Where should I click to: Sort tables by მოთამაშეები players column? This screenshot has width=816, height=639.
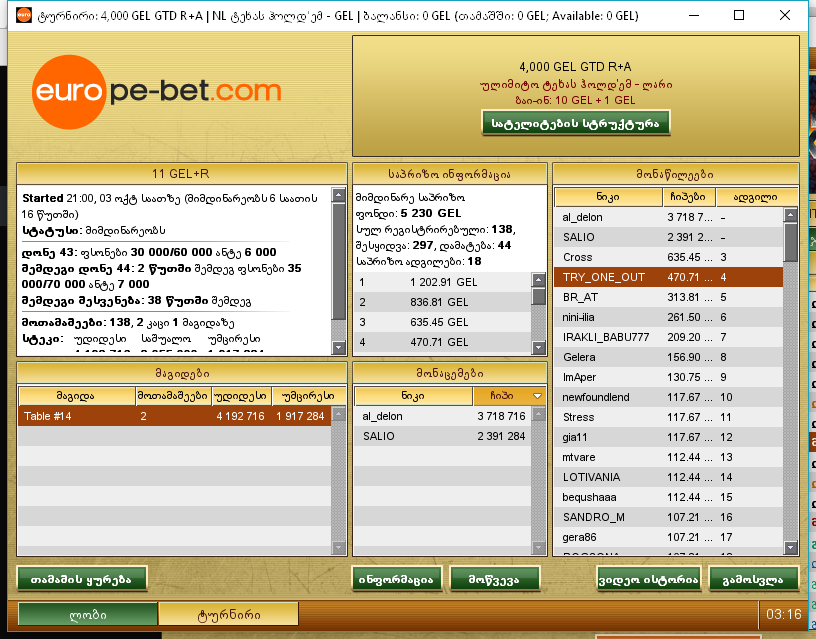(173, 396)
